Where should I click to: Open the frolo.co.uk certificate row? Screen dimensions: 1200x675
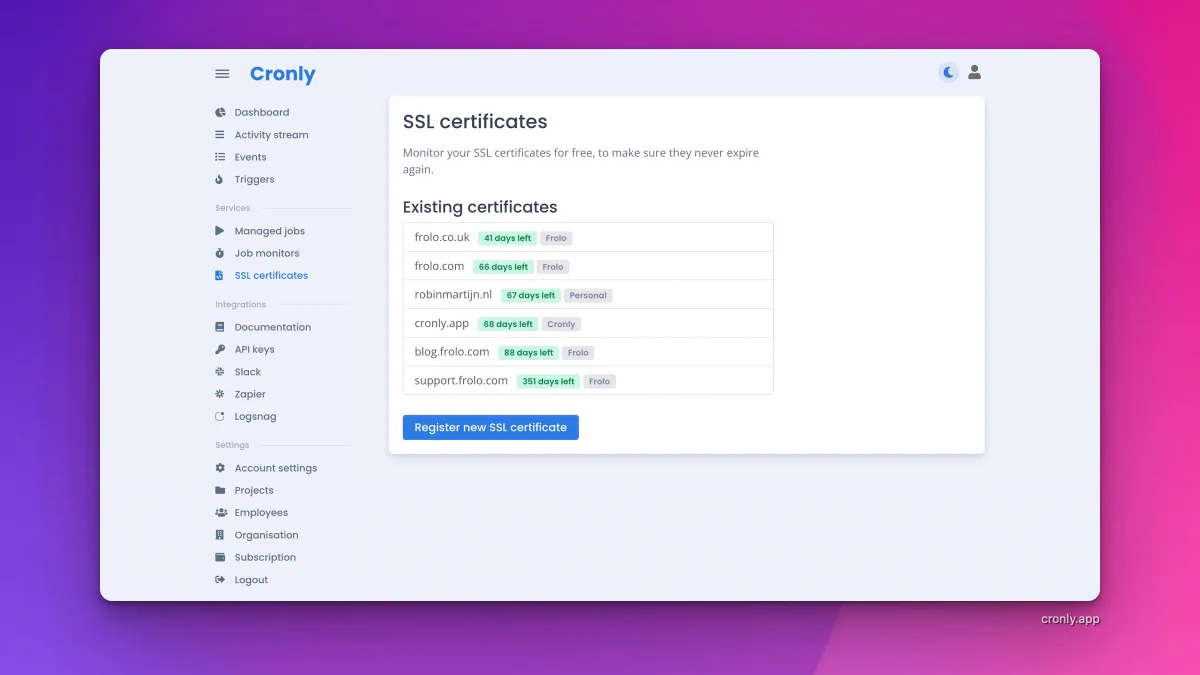588,237
